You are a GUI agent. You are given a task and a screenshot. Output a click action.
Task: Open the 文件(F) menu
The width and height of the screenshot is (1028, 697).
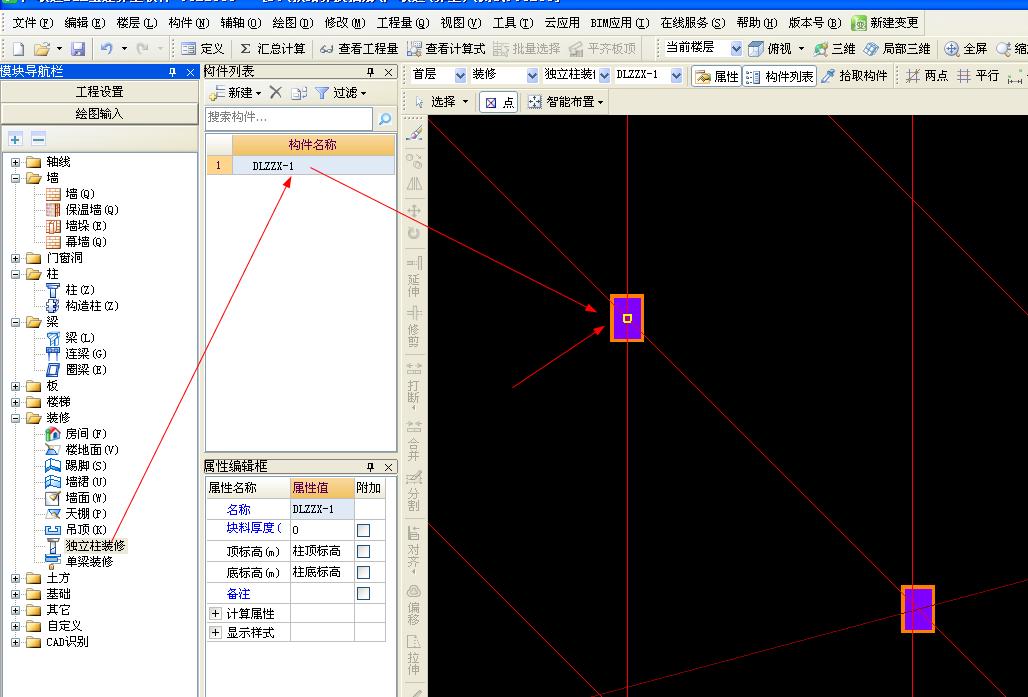(33, 23)
